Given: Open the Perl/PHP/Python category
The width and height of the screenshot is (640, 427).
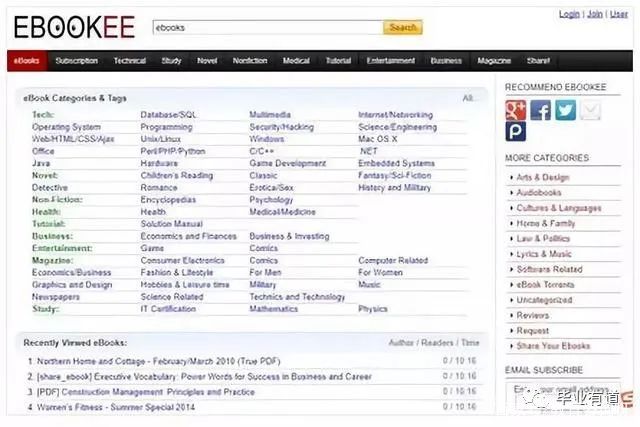Looking at the screenshot, I should [173, 151].
